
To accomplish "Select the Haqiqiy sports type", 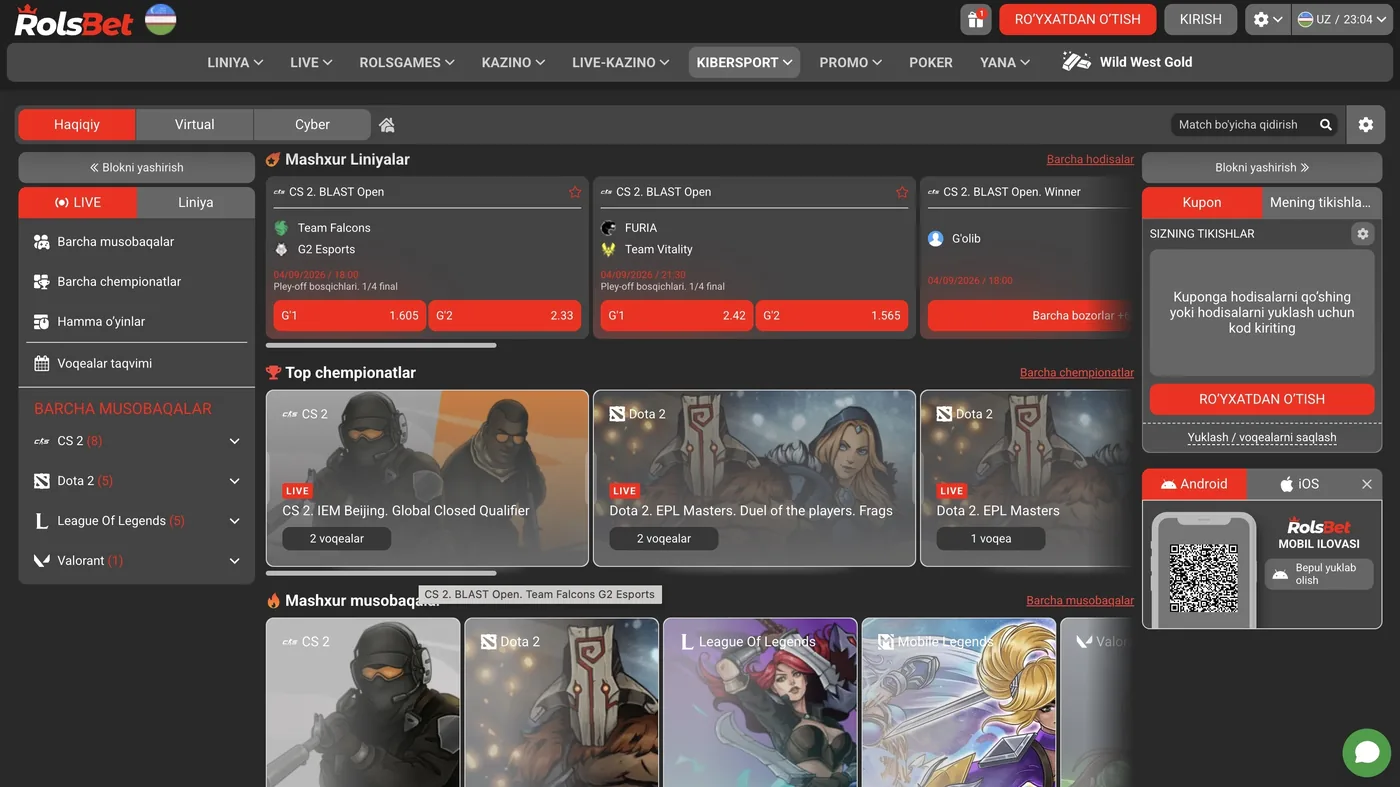I will pos(77,125).
